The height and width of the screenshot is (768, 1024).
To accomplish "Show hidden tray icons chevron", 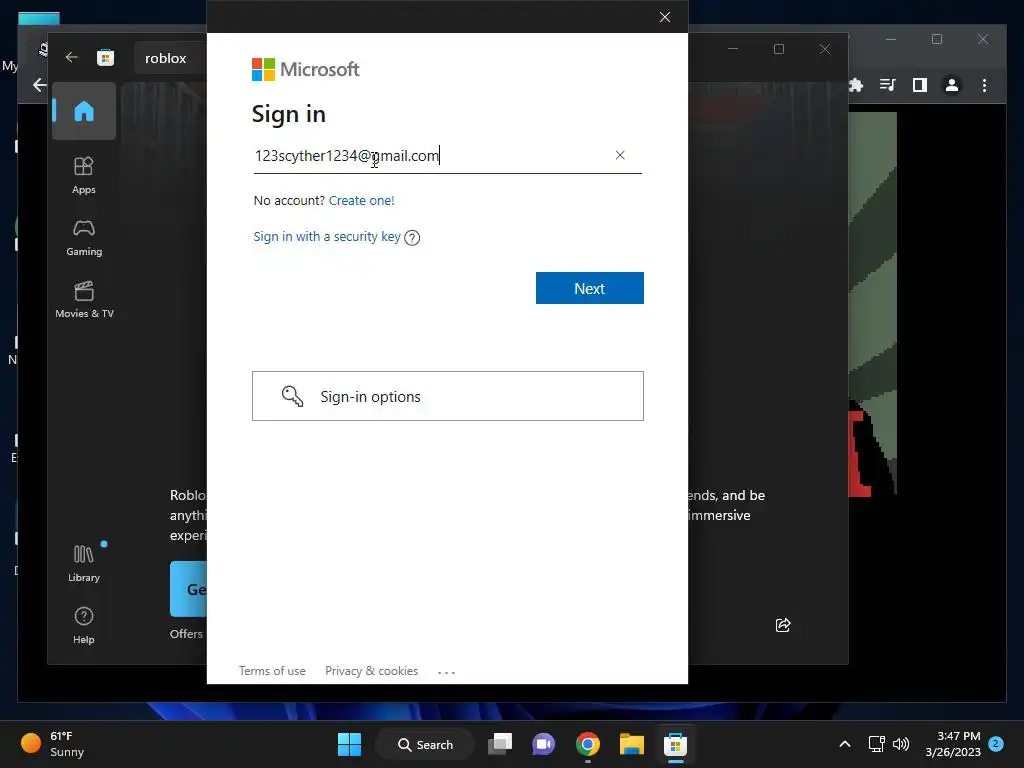I will [844, 744].
